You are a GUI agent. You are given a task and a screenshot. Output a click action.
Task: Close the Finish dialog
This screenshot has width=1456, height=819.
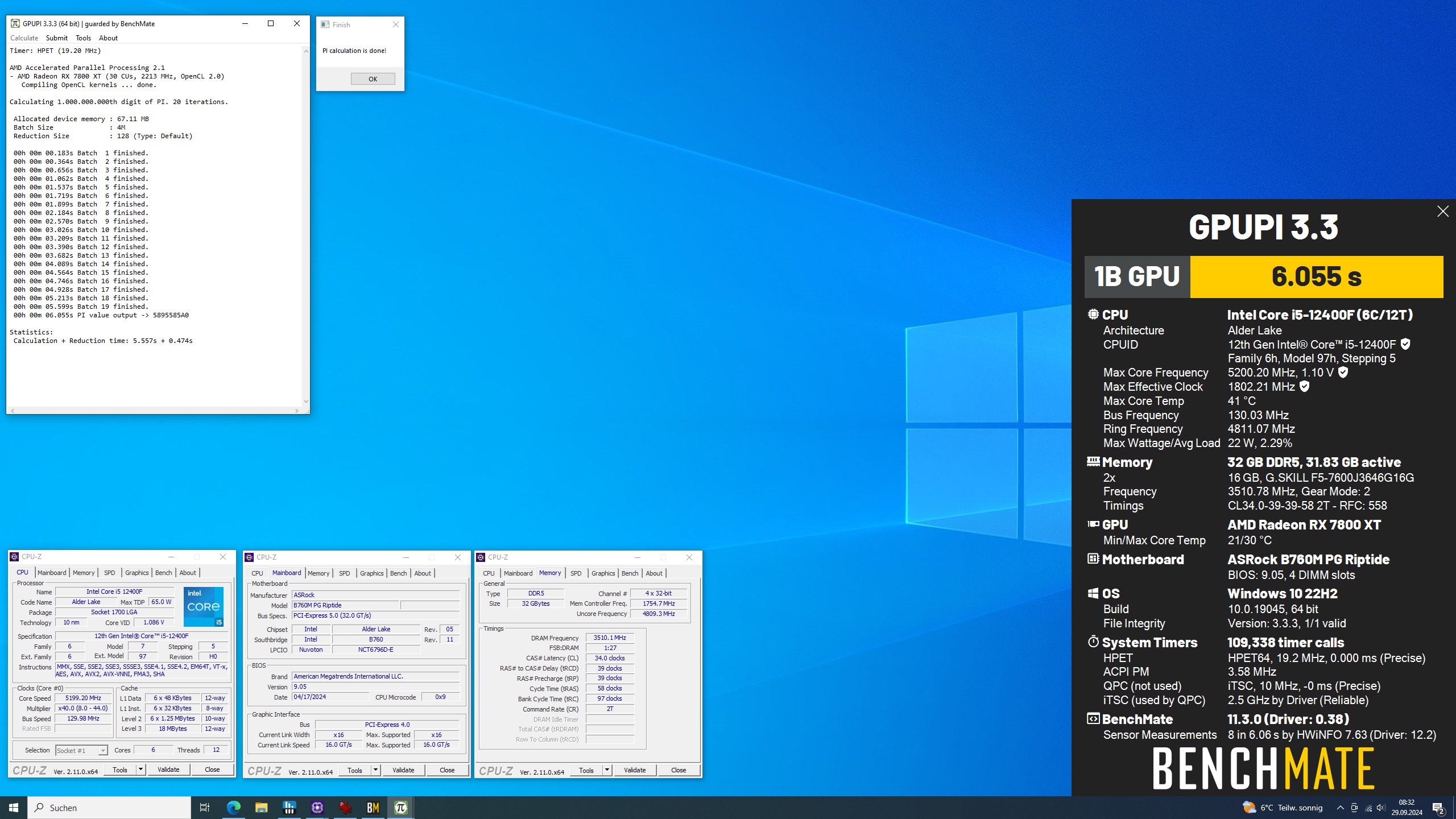click(396, 24)
